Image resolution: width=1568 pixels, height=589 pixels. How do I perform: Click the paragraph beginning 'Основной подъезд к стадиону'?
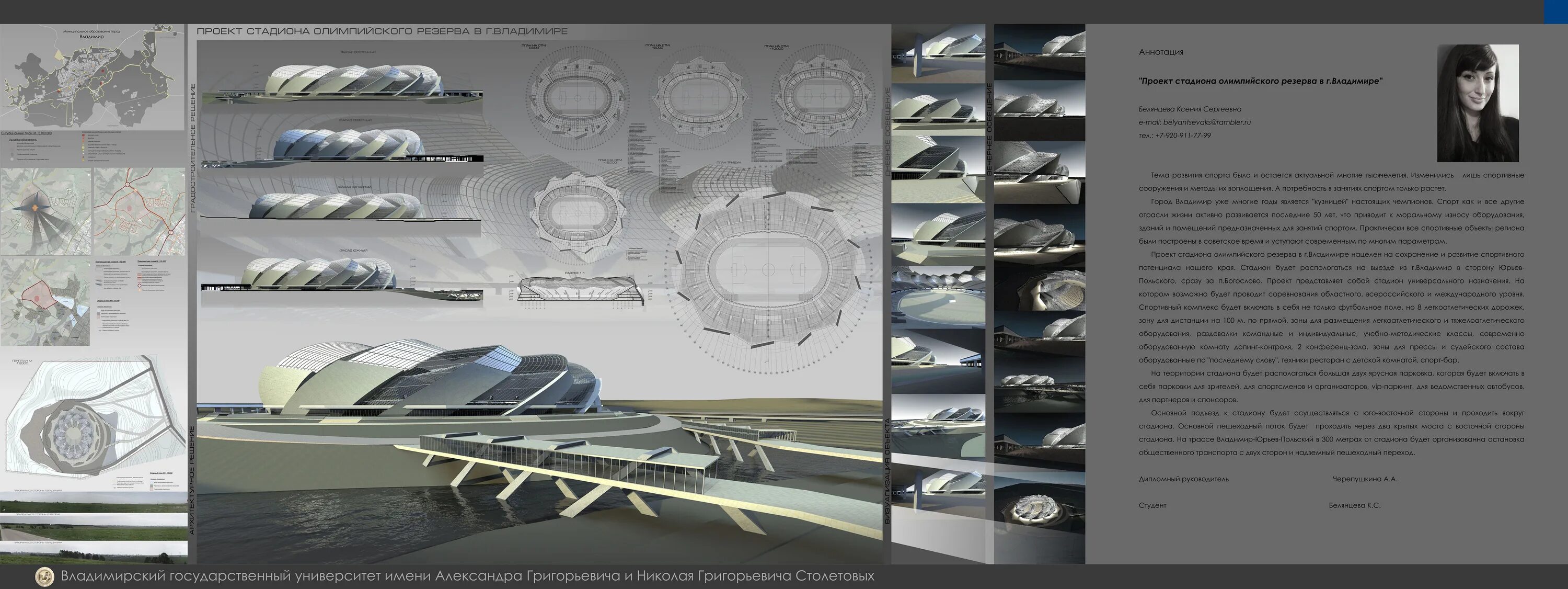(1331, 433)
